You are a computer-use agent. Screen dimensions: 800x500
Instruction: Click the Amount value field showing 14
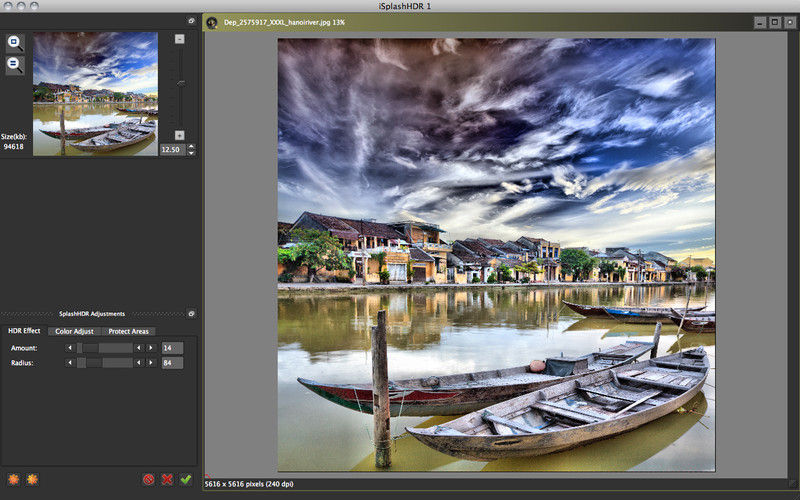pos(172,348)
